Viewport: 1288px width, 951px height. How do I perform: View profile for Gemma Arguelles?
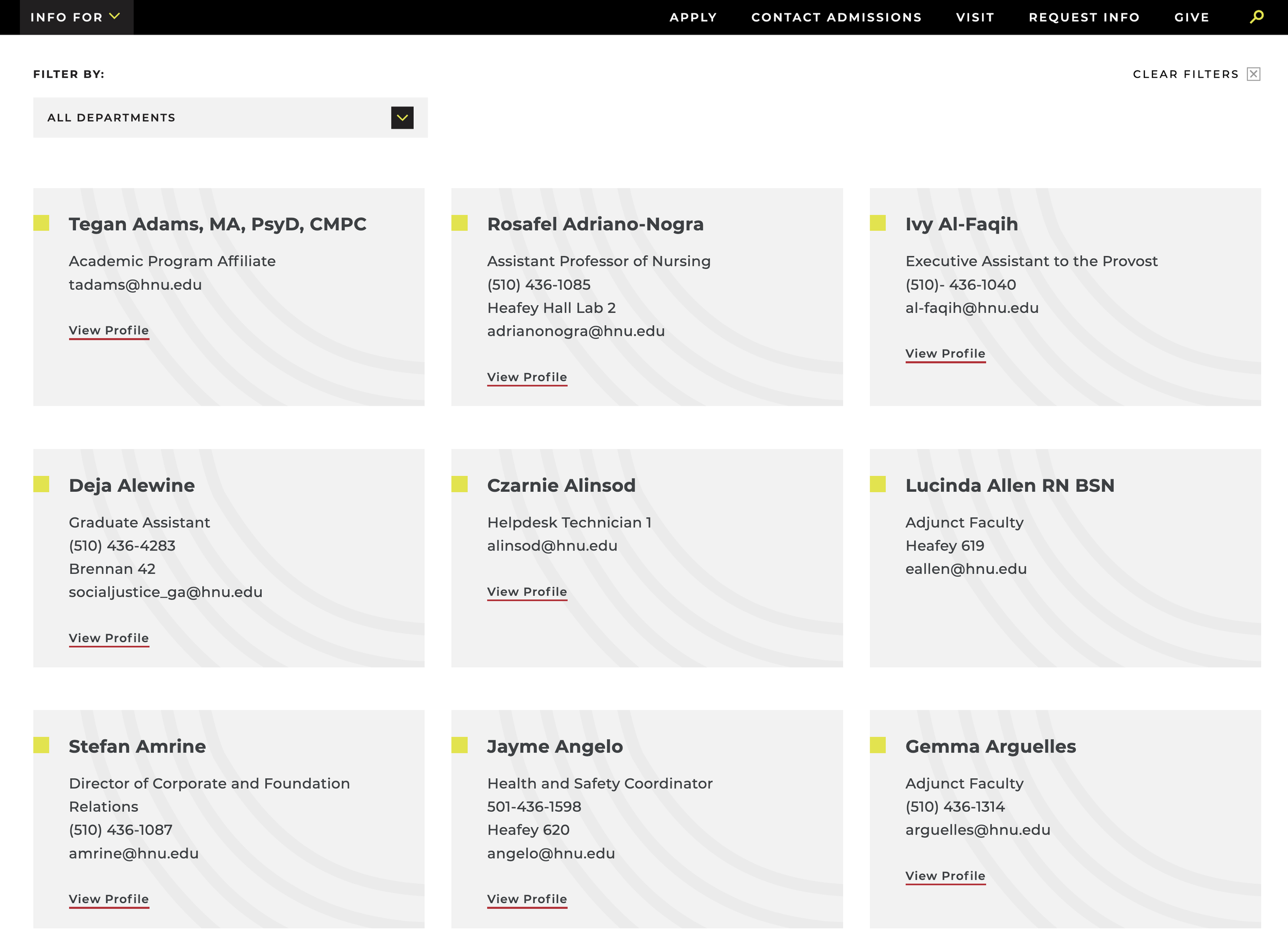coord(944,876)
